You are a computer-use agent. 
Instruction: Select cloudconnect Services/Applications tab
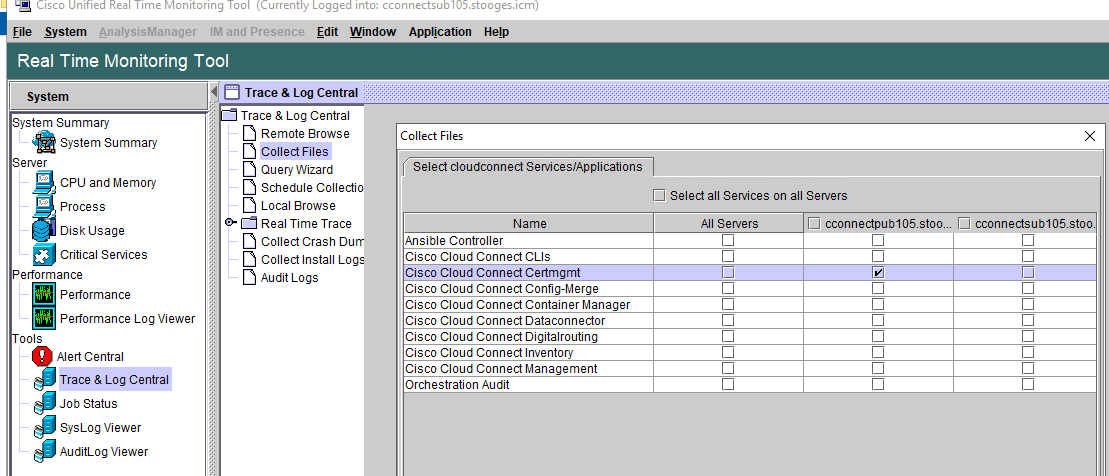[x=528, y=167]
